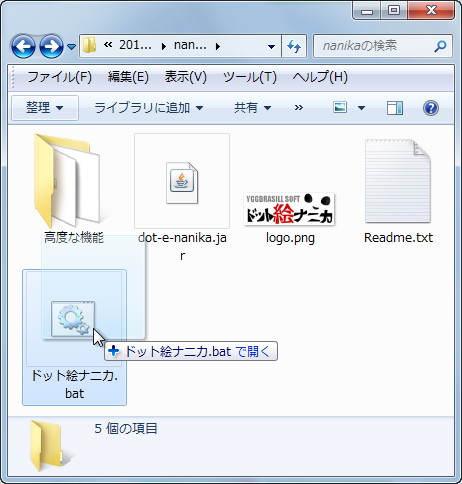Click the folder icon in address bar
This screenshot has width=462, height=484.
89,45
